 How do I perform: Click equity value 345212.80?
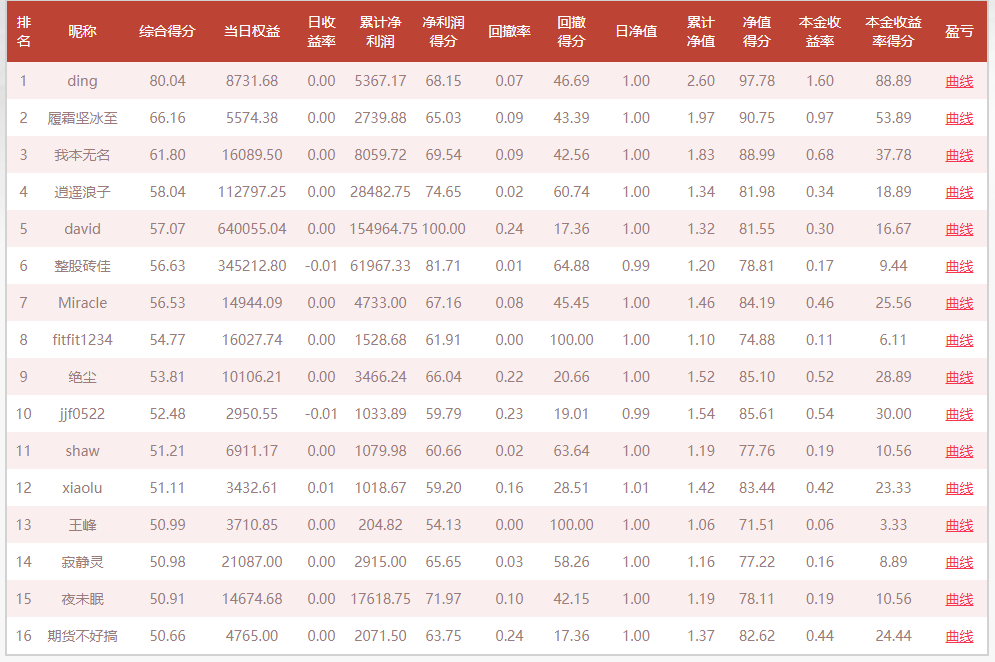252,266
